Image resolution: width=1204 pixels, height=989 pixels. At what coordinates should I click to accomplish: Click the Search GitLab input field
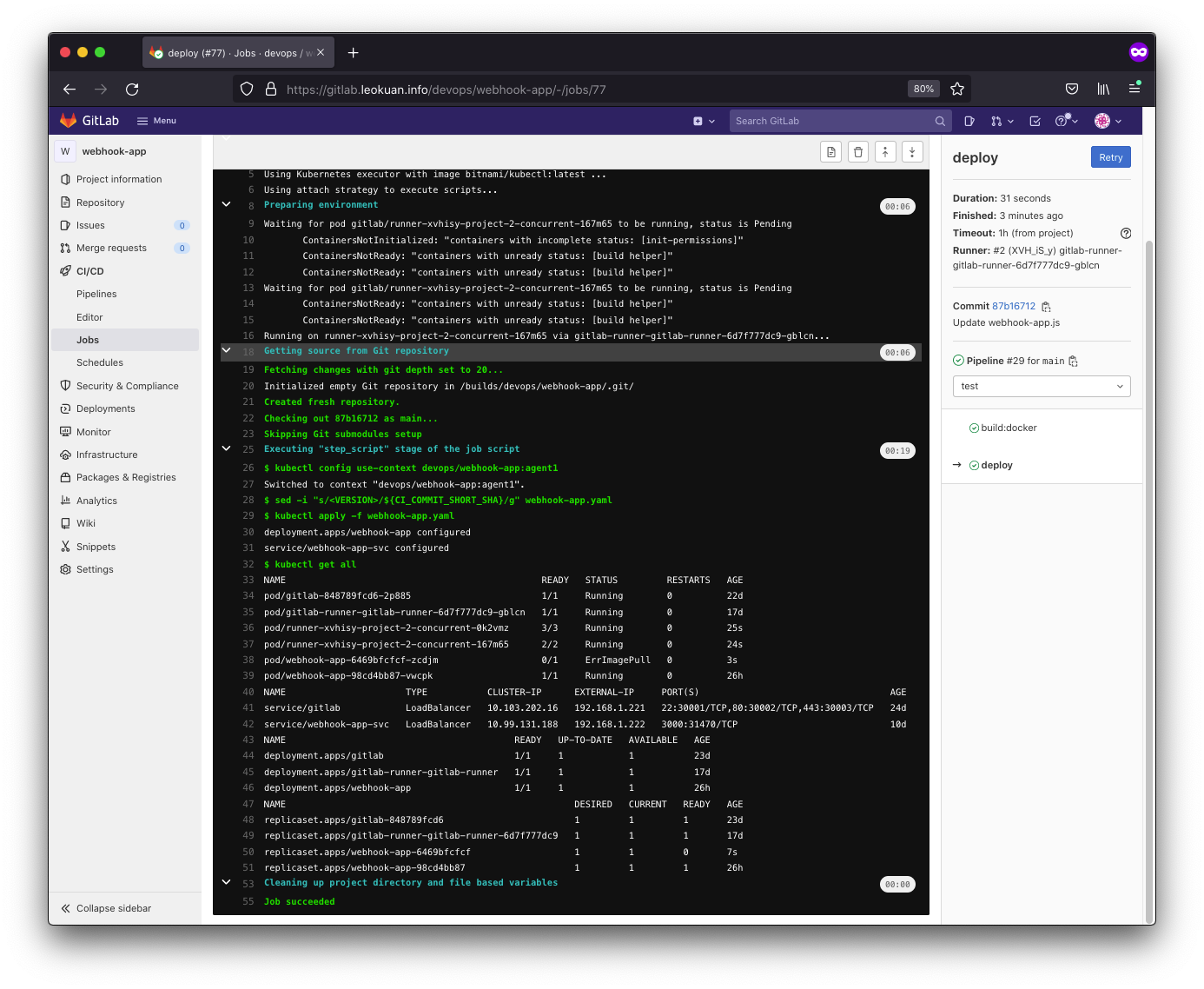(834, 121)
